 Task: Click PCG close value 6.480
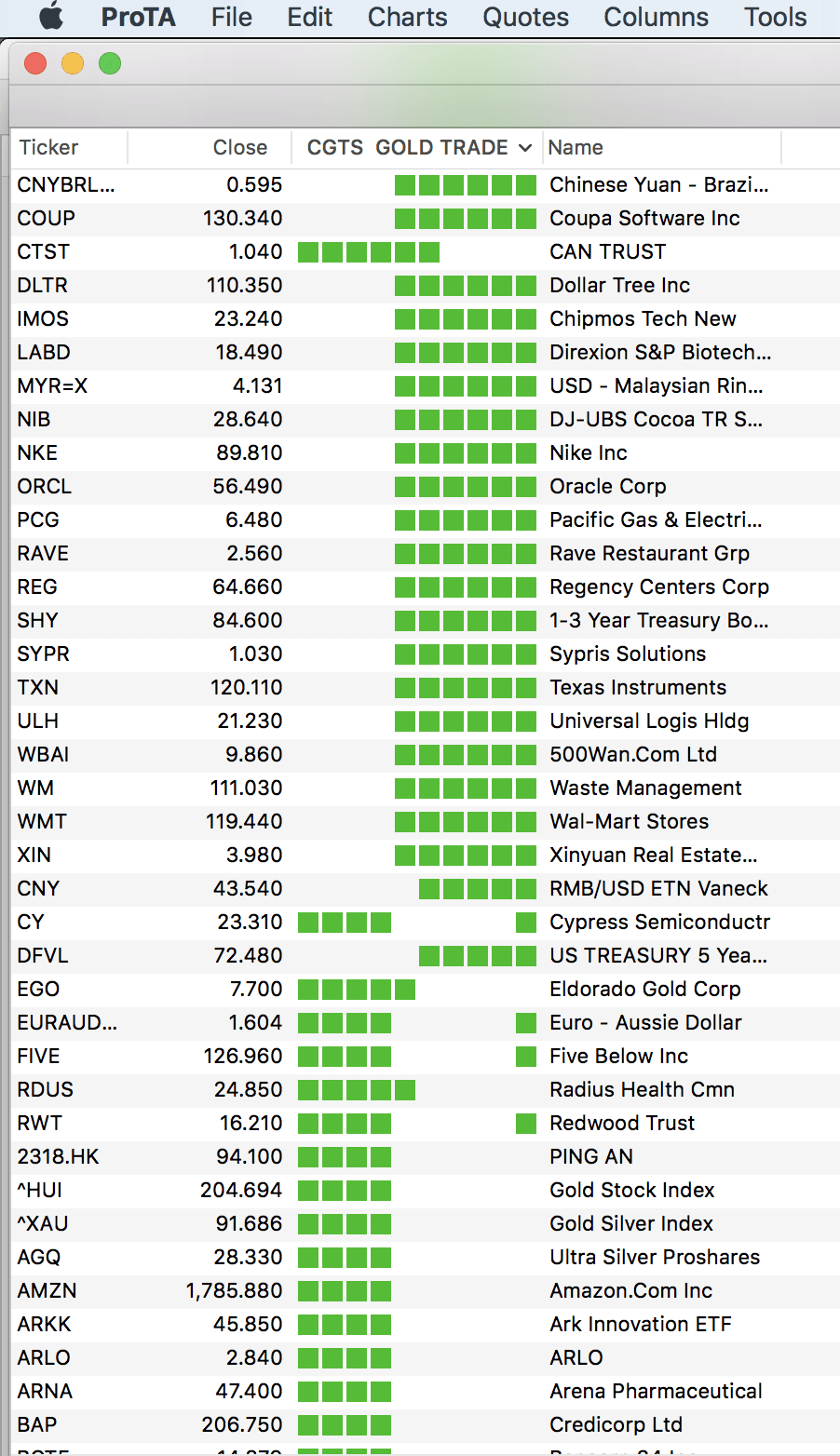tap(253, 519)
